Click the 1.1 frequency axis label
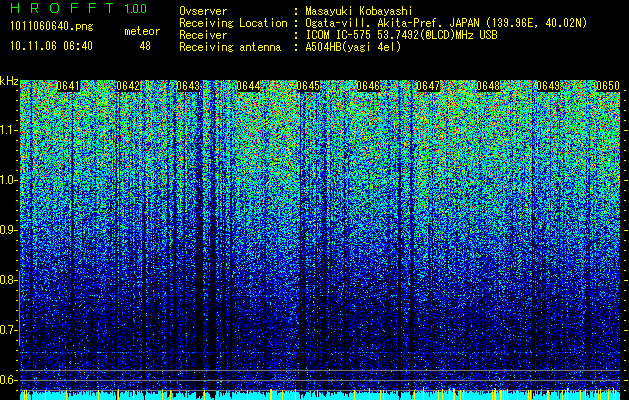The image size is (629, 400). pyautogui.click(x=9, y=130)
